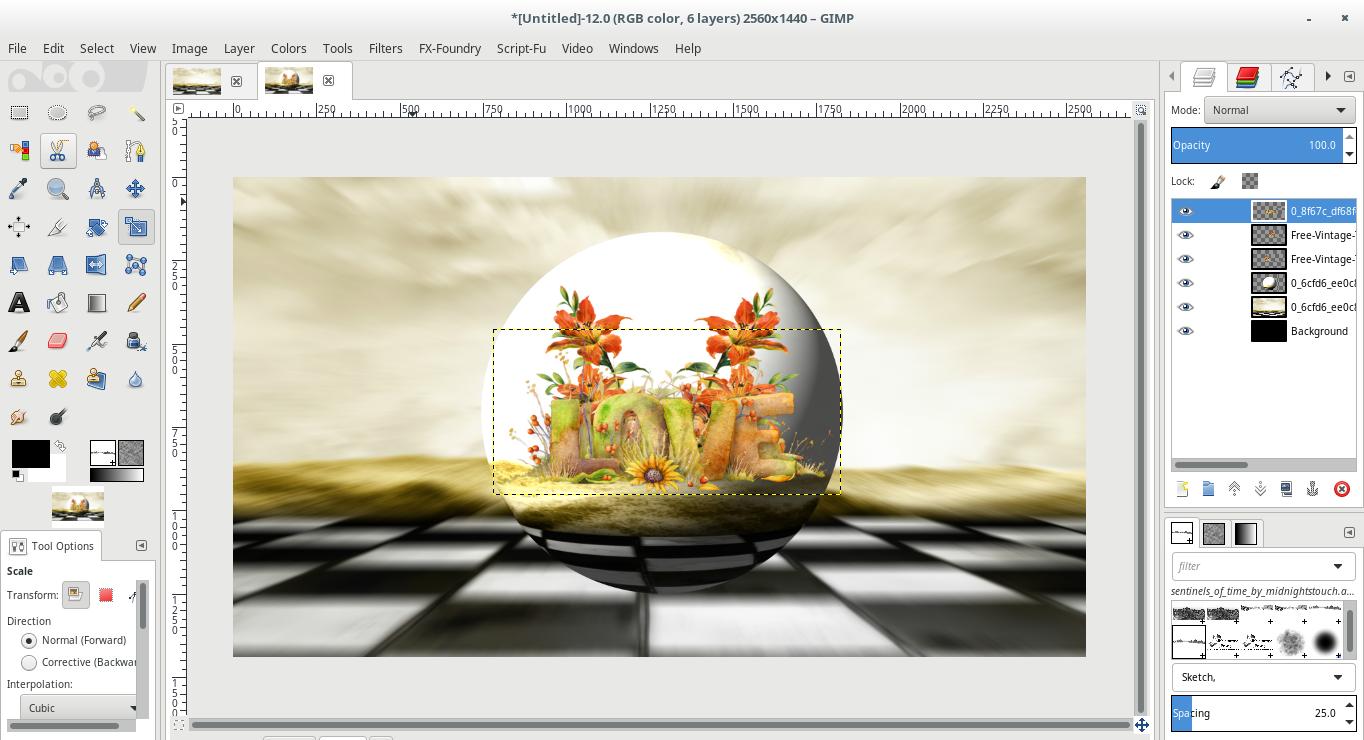The width and height of the screenshot is (1364, 740).
Task: Click the Opacity slider in the Layers panel
Action: [x=1257, y=145]
